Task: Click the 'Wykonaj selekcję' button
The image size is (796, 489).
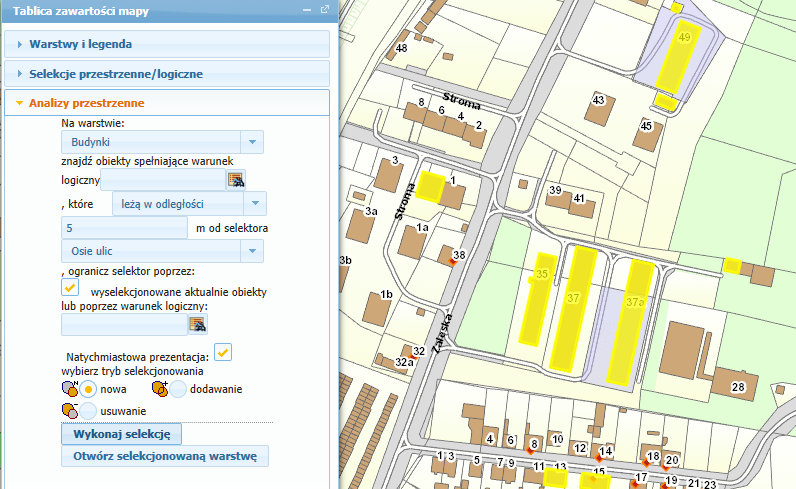Action: point(121,434)
